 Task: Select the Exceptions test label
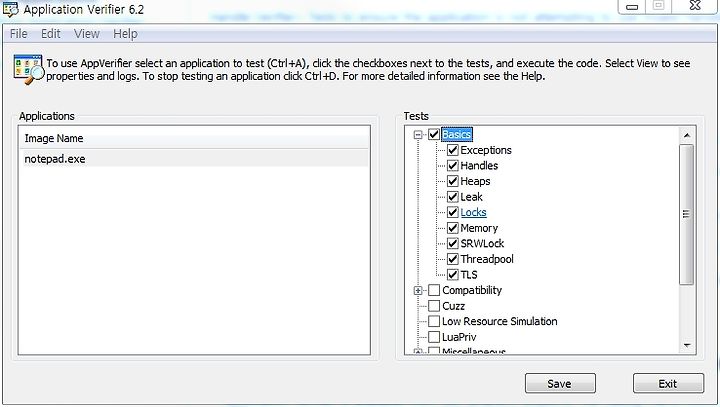tap(486, 150)
